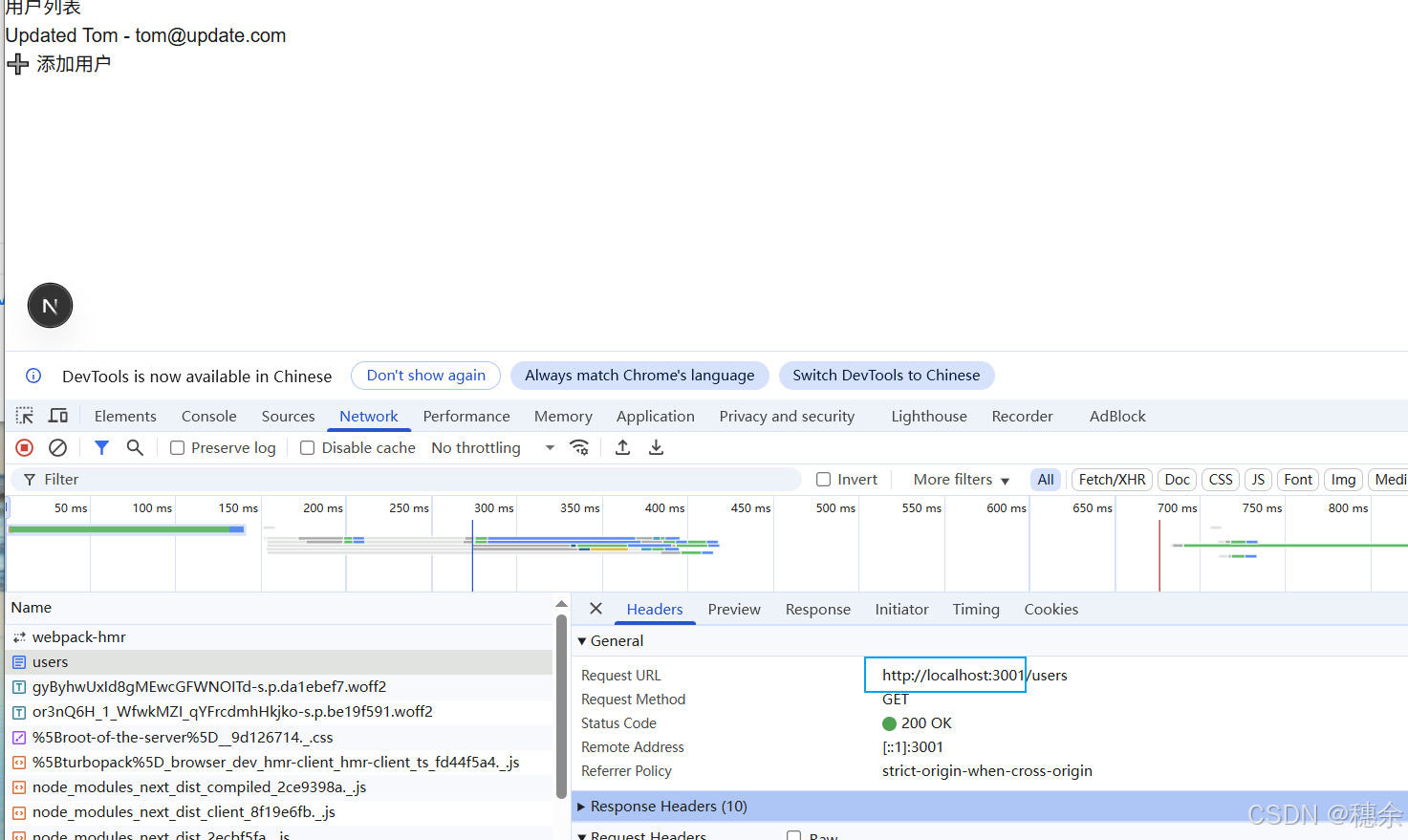Stop recording network log

(x=25, y=447)
